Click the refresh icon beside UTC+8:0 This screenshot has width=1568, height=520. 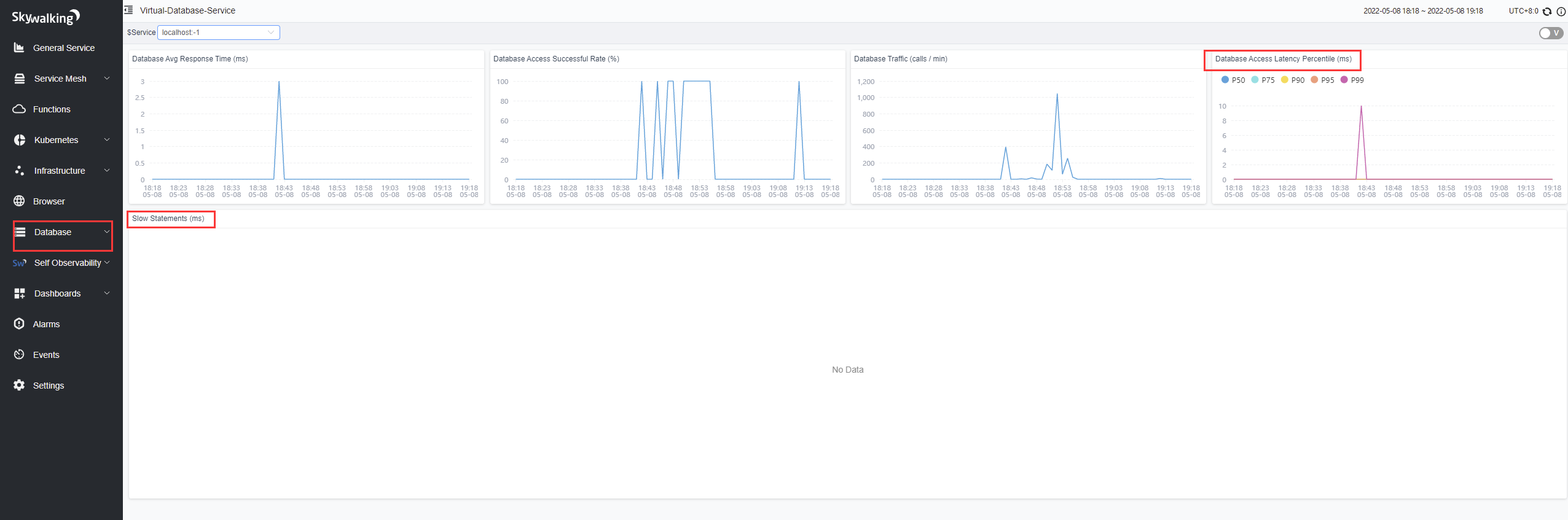click(x=1547, y=11)
